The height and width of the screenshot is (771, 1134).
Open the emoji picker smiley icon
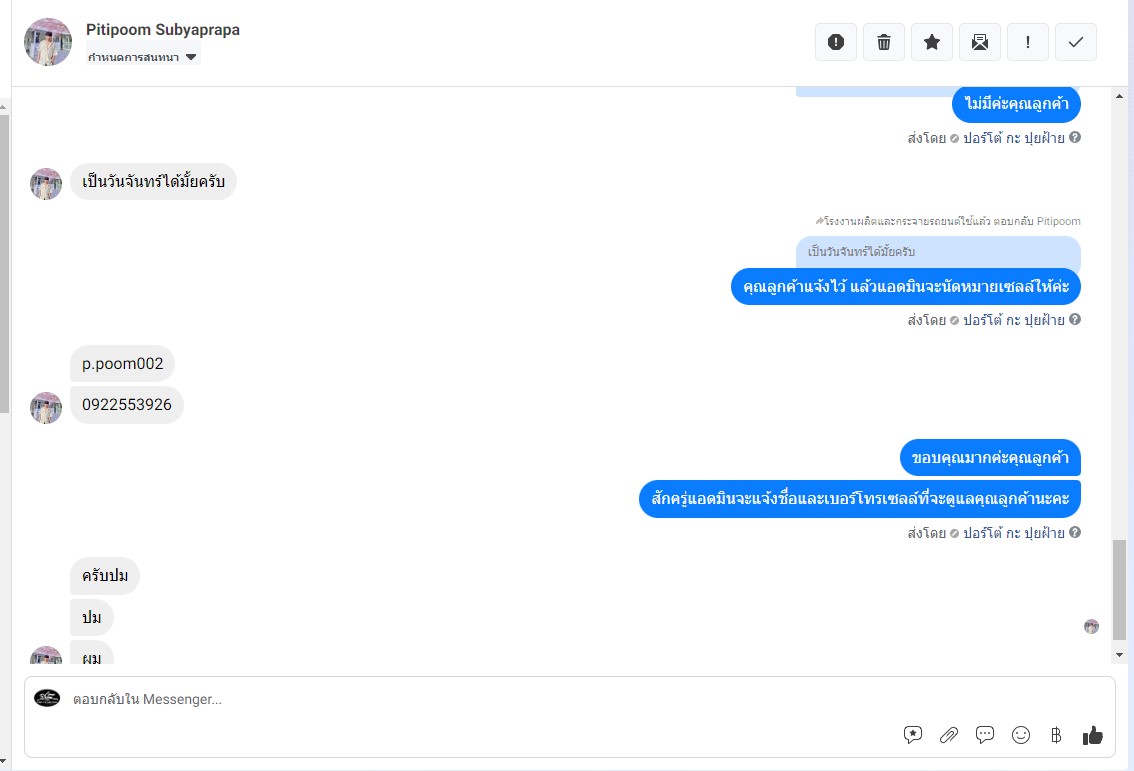coord(1020,736)
